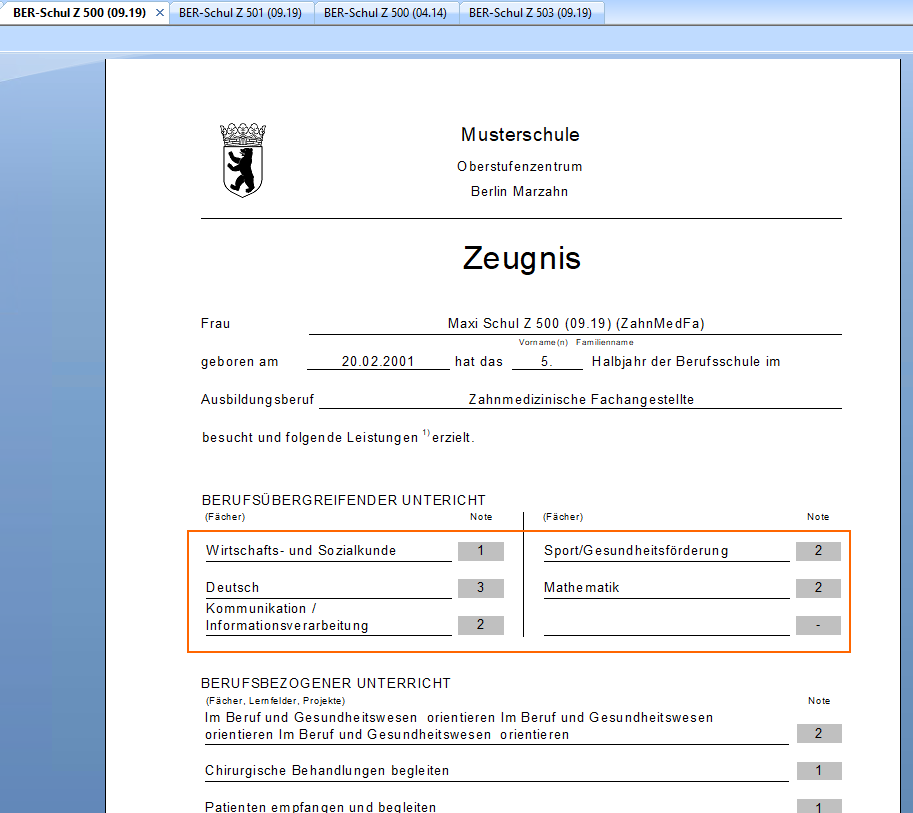Click the Berlin bear coat of arms

point(243,160)
